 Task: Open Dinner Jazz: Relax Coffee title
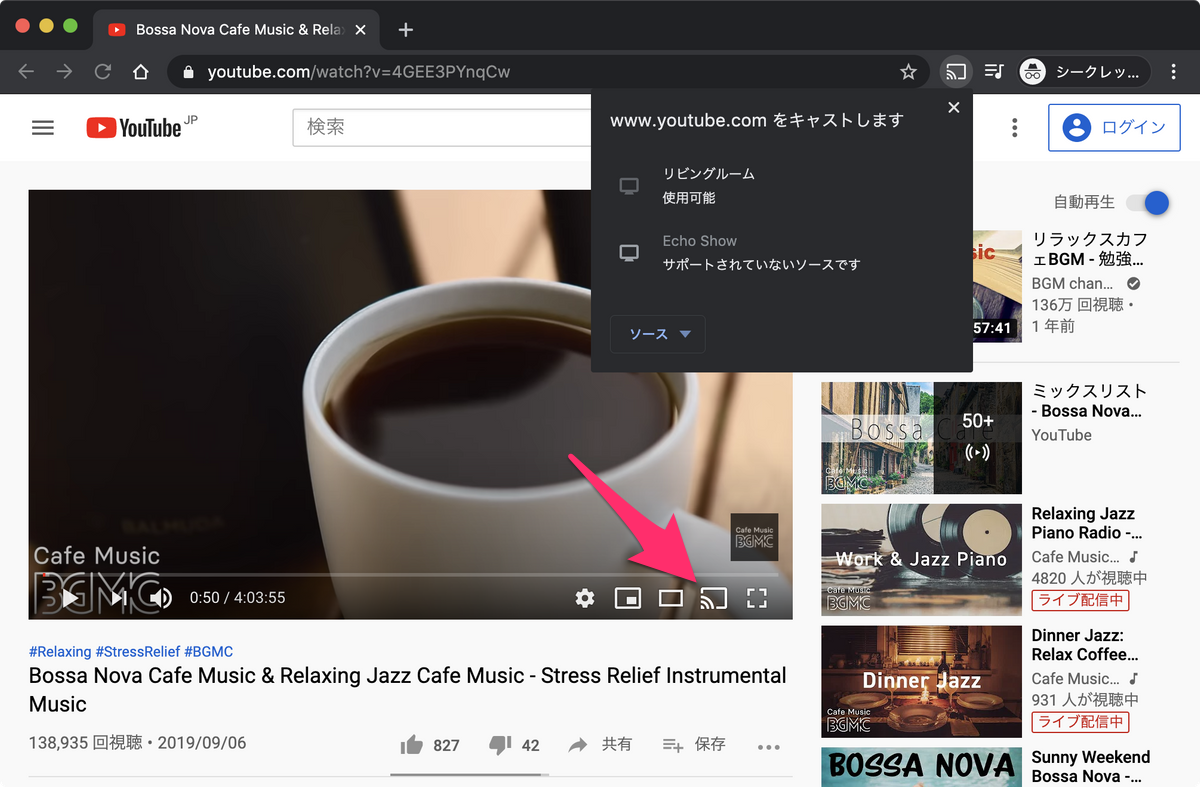tap(1085, 645)
